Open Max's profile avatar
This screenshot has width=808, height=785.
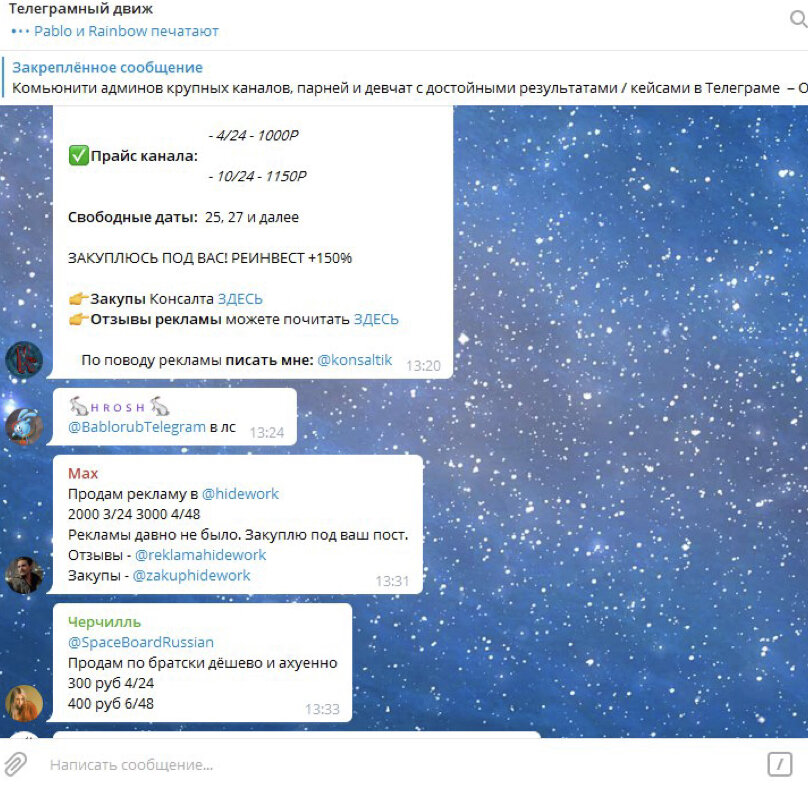pyautogui.click(x=24, y=575)
